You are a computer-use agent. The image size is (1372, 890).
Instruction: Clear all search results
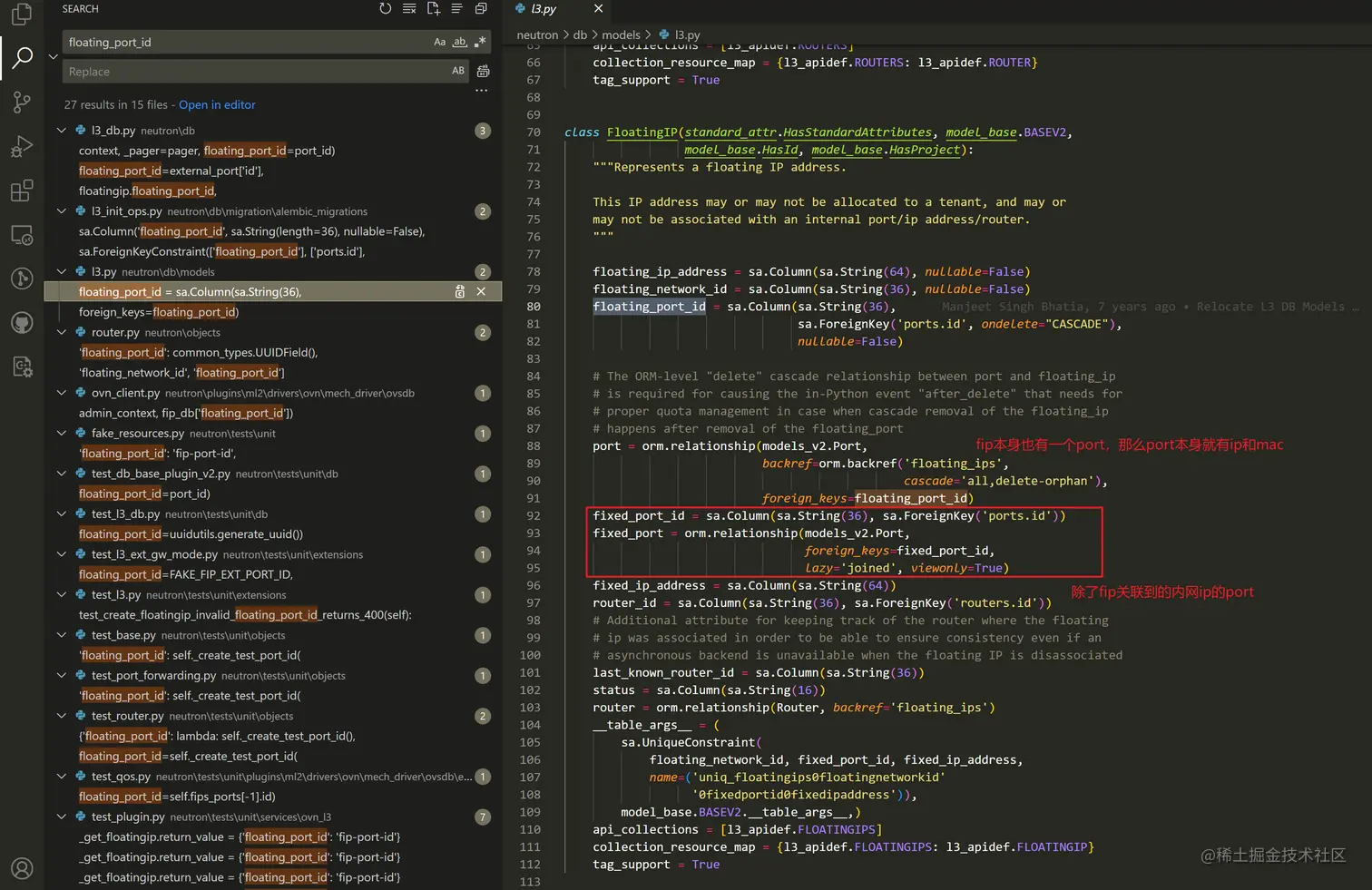409,9
